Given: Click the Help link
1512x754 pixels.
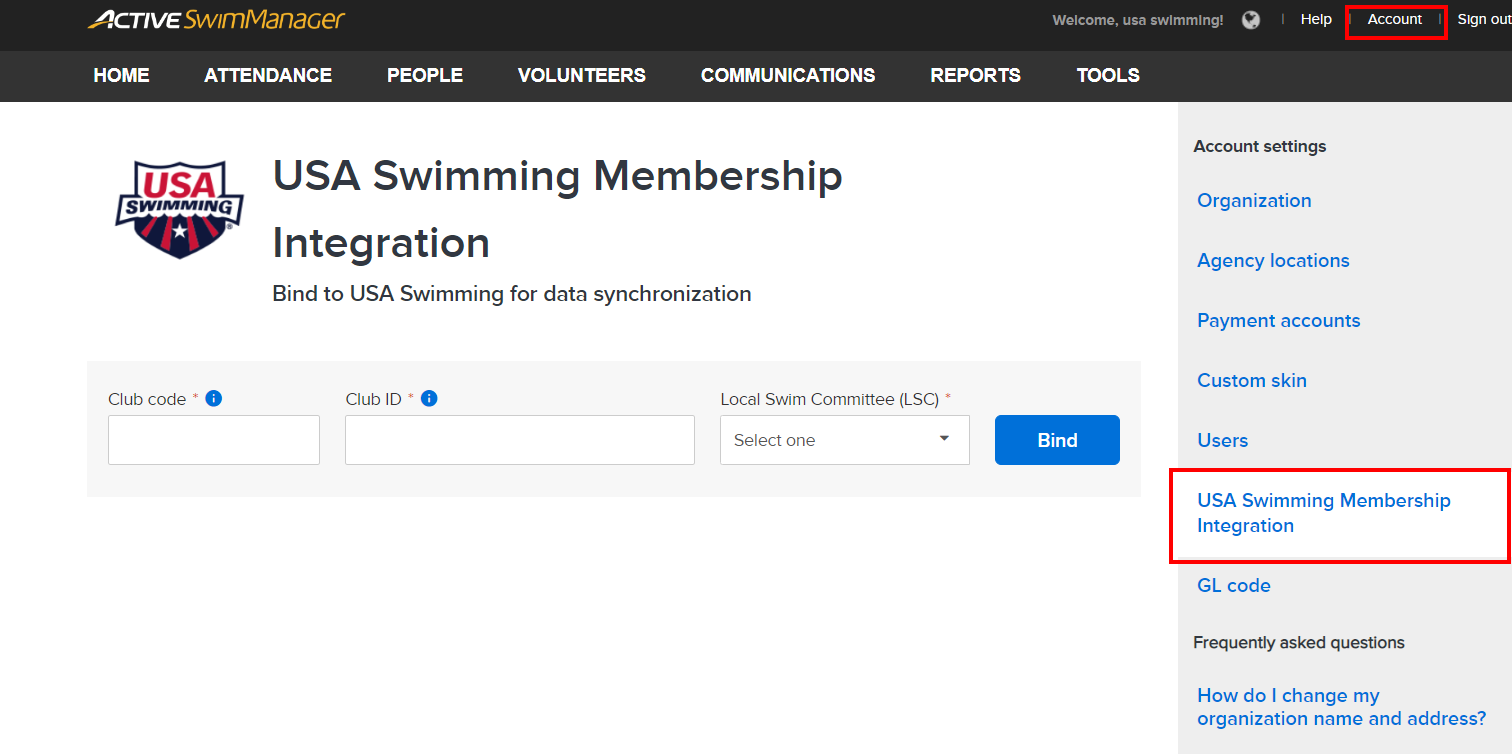Looking at the screenshot, I should tap(1316, 20).
